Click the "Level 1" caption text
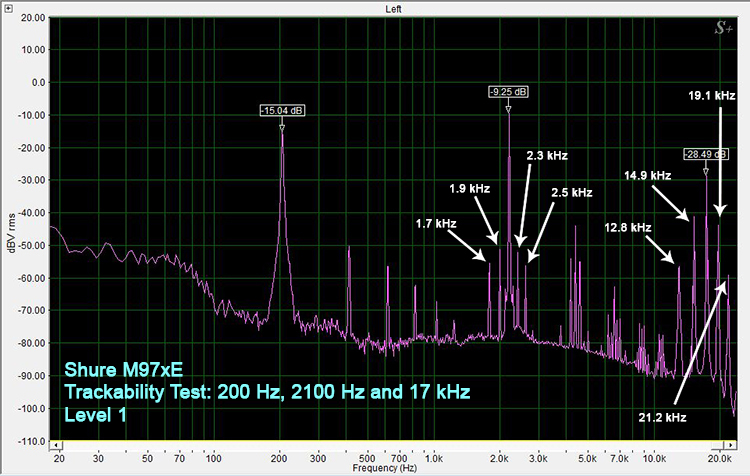Image resolution: width=750 pixels, height=476 pixels. pyautogui.click(x=96, y=413)
